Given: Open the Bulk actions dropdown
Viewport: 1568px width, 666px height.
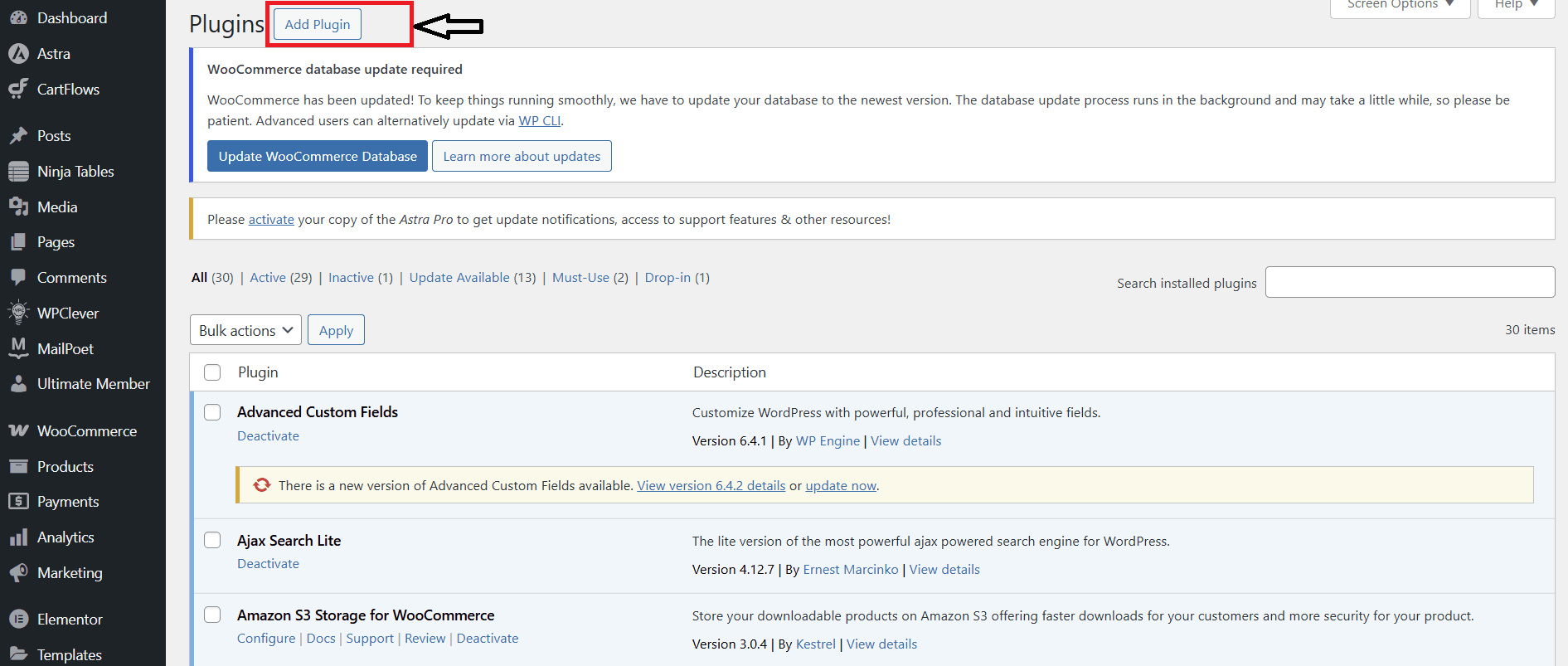Looking at the screenshot, I should click(245, 330).
